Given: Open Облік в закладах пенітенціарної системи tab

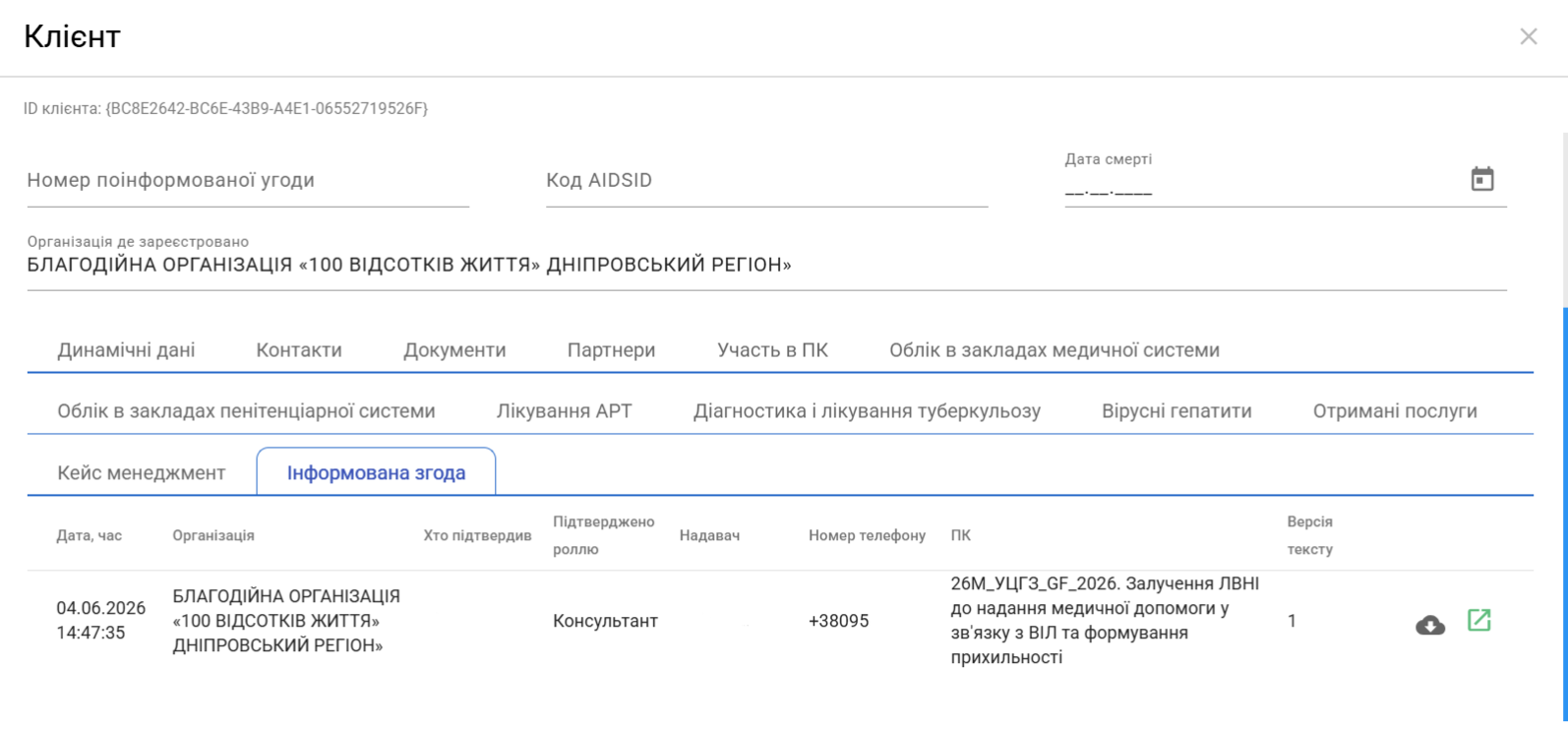Looking at the screenshot, I should [x=246, y=411].
